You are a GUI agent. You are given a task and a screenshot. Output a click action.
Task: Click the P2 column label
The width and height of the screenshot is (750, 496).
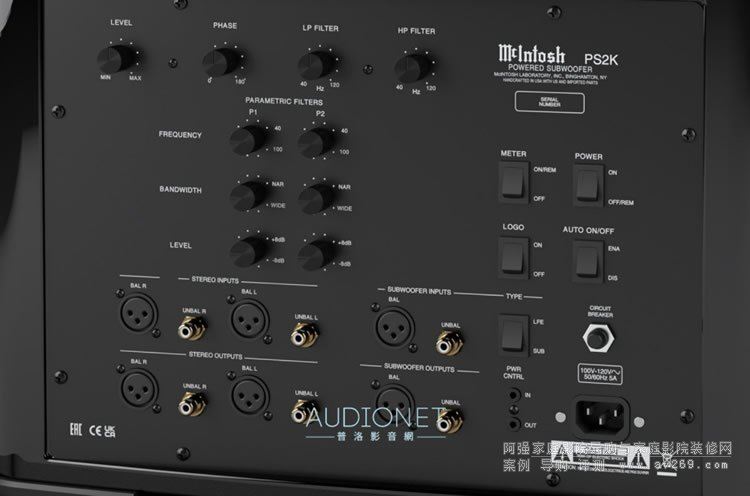coord(320,114)
